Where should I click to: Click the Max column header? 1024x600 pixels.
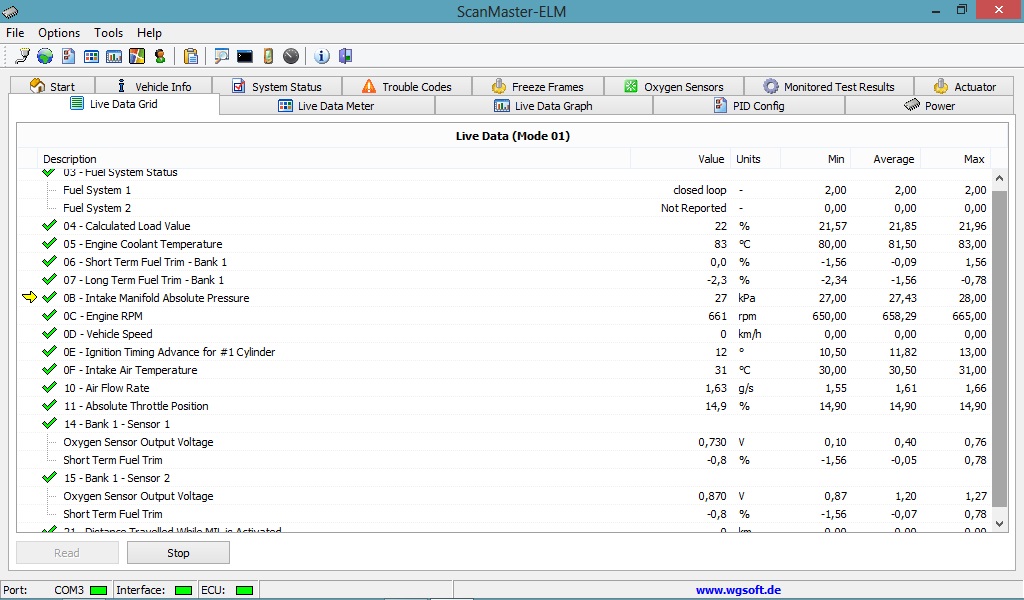click(x=955, y=159)
